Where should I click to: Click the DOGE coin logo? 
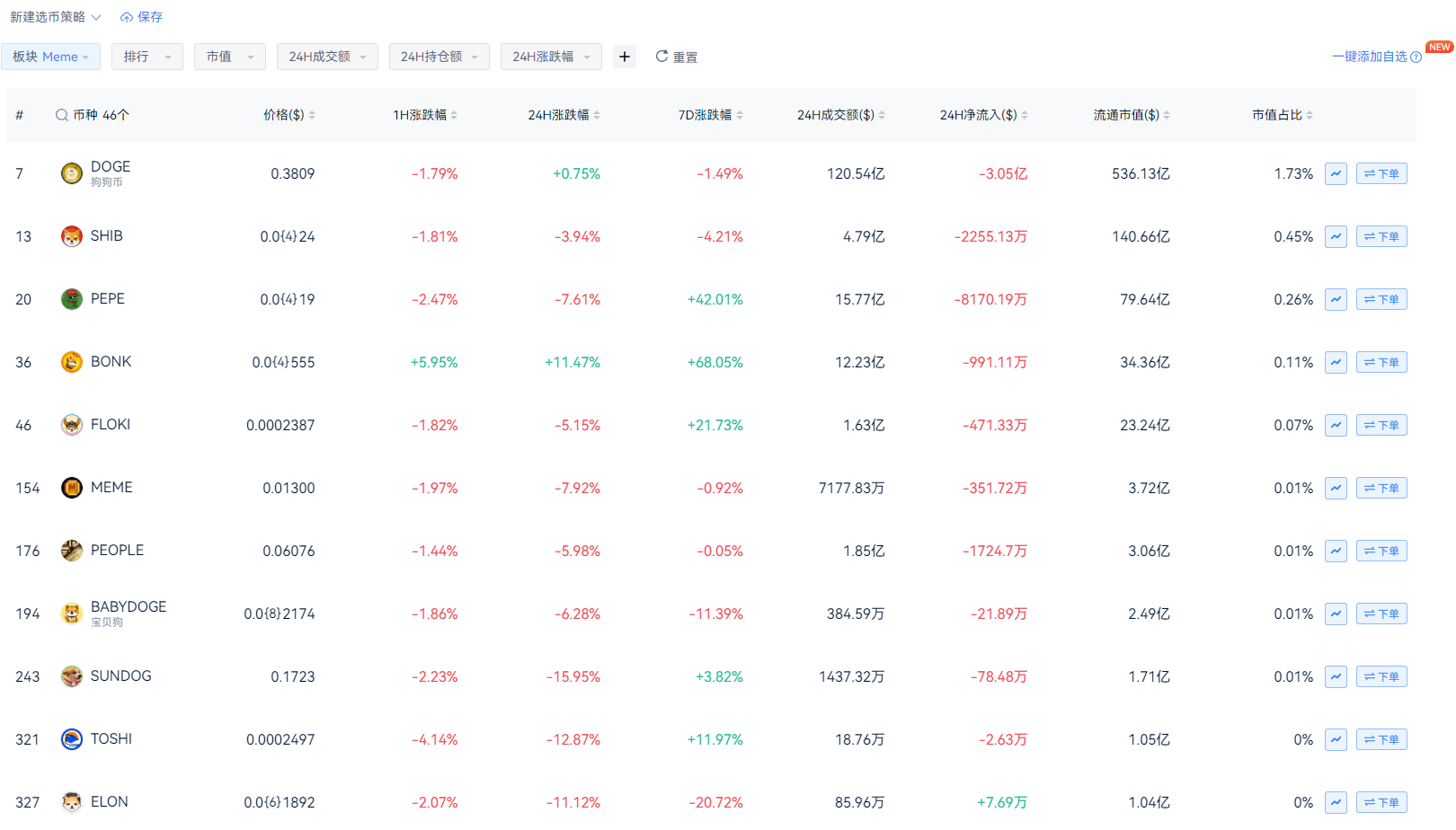[72, 173]
